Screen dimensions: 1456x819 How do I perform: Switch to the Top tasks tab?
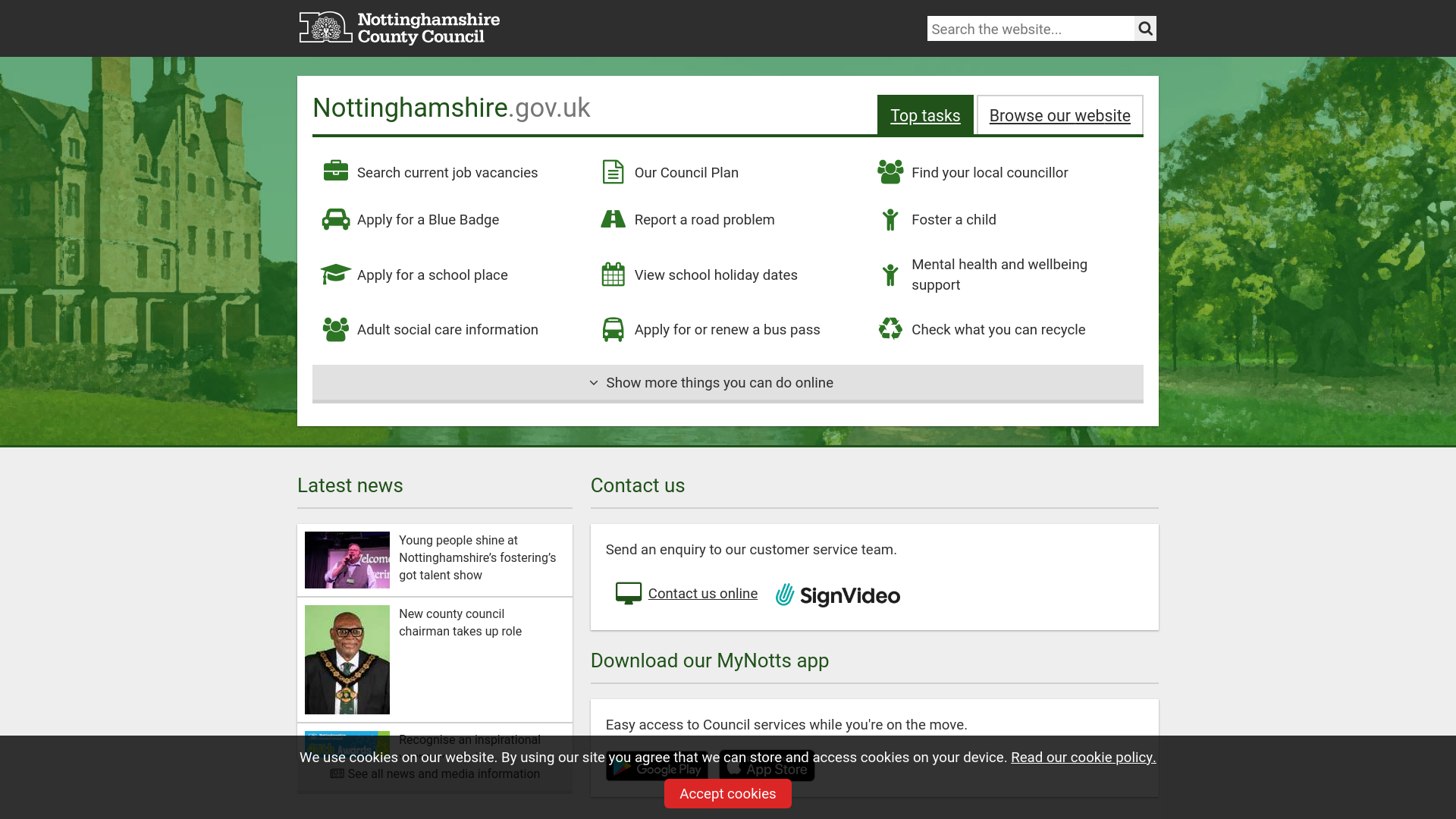925,115
